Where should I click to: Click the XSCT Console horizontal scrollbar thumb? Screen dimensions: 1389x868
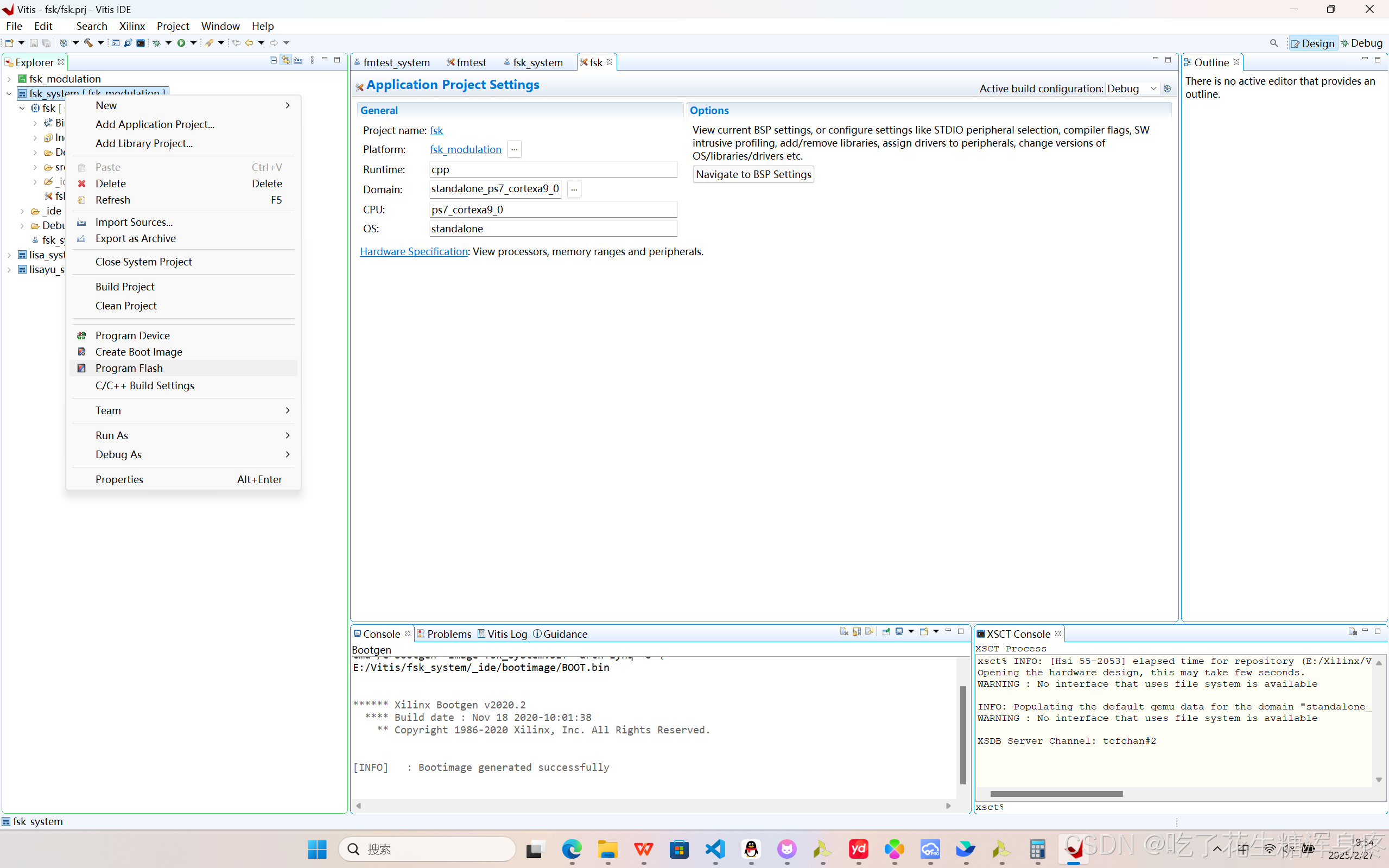pyautogui.click(x=1056, y=794)
